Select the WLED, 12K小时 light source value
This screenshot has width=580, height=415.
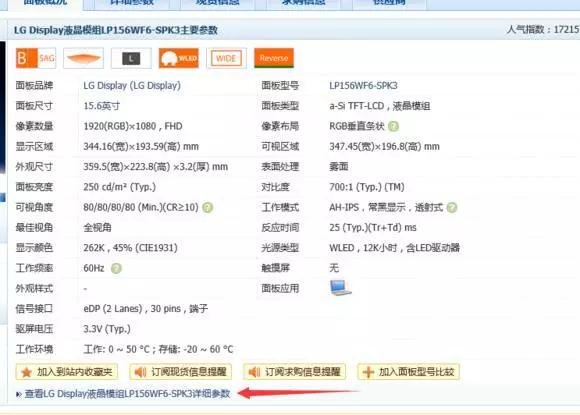click(394, 248)
